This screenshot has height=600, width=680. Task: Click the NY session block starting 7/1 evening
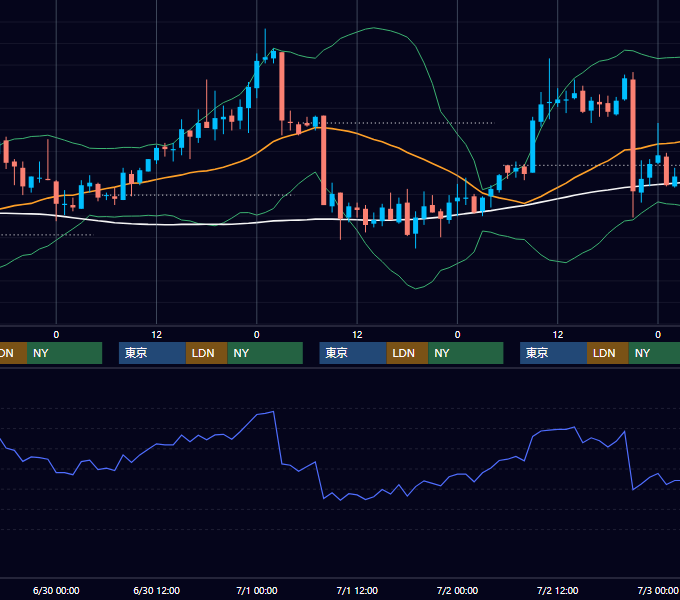(x=466, y=353)
